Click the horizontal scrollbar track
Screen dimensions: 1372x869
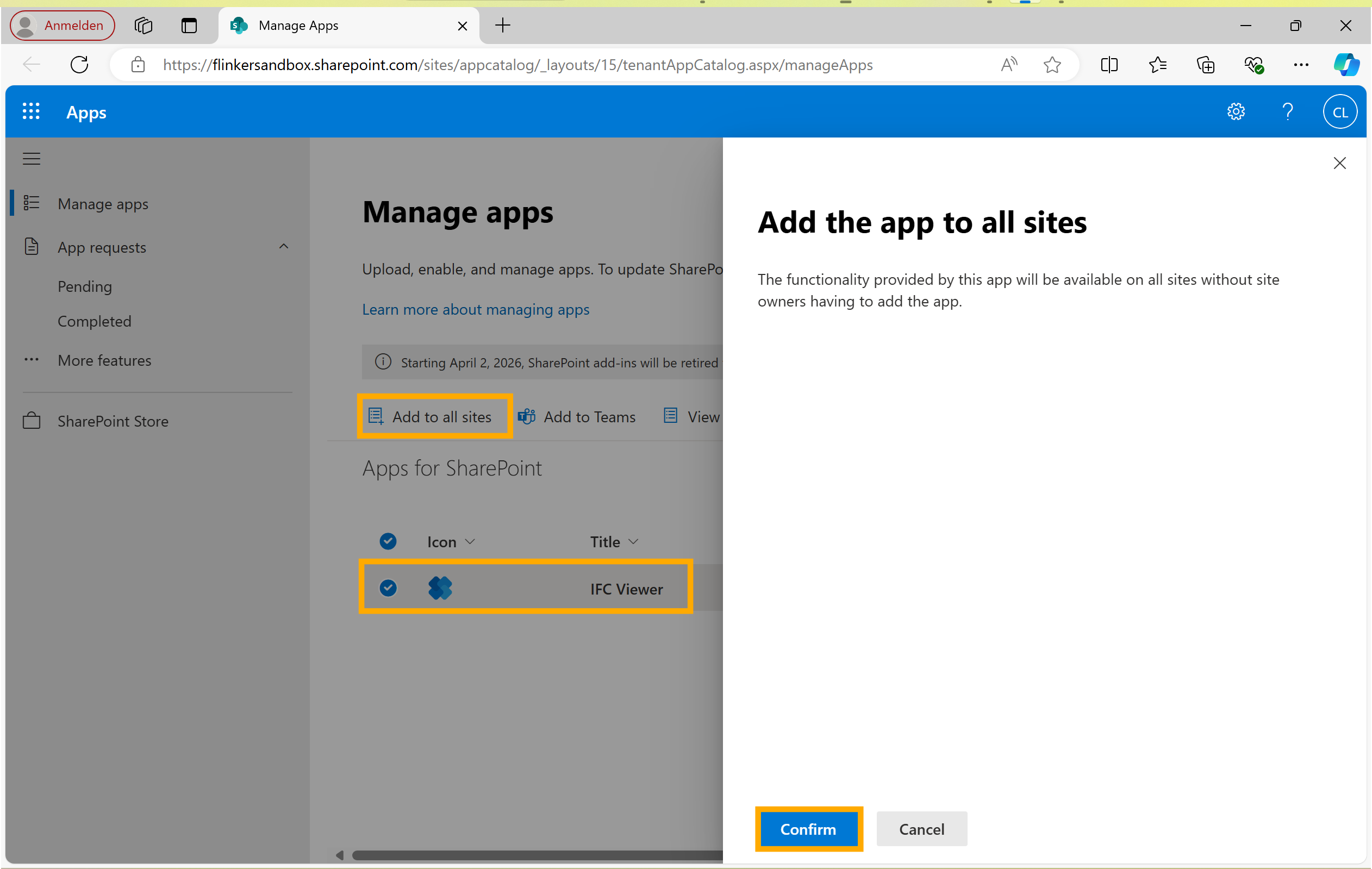point(537,855)
